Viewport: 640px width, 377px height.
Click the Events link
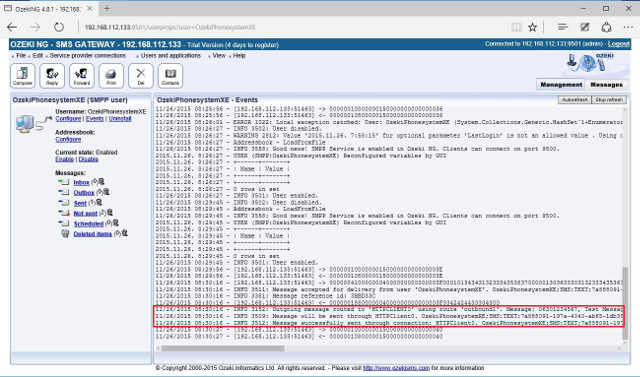pyautogui.click(x=95, y=118)
